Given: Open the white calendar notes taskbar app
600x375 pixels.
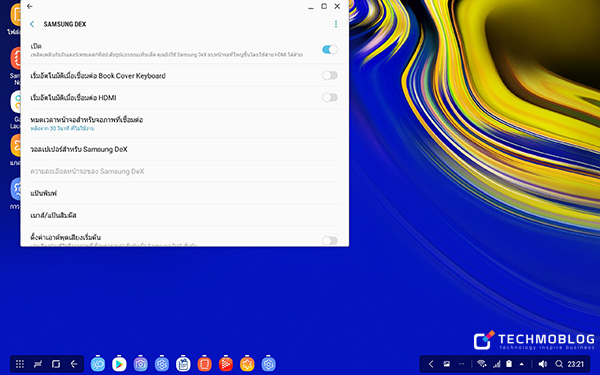Looking at the screenshot, I should tap(183, 364).
